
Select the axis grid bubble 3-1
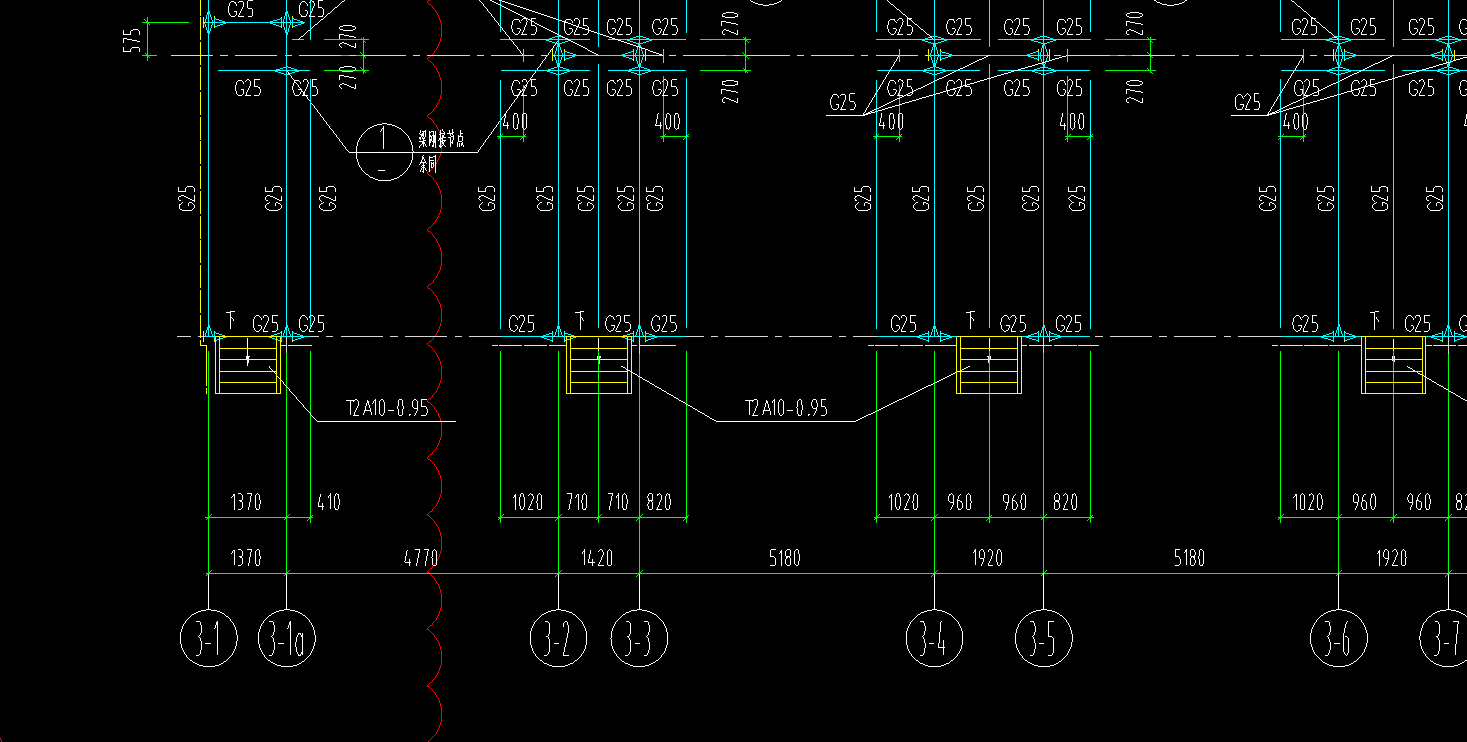pyautogui.click(x=208, y=638)
